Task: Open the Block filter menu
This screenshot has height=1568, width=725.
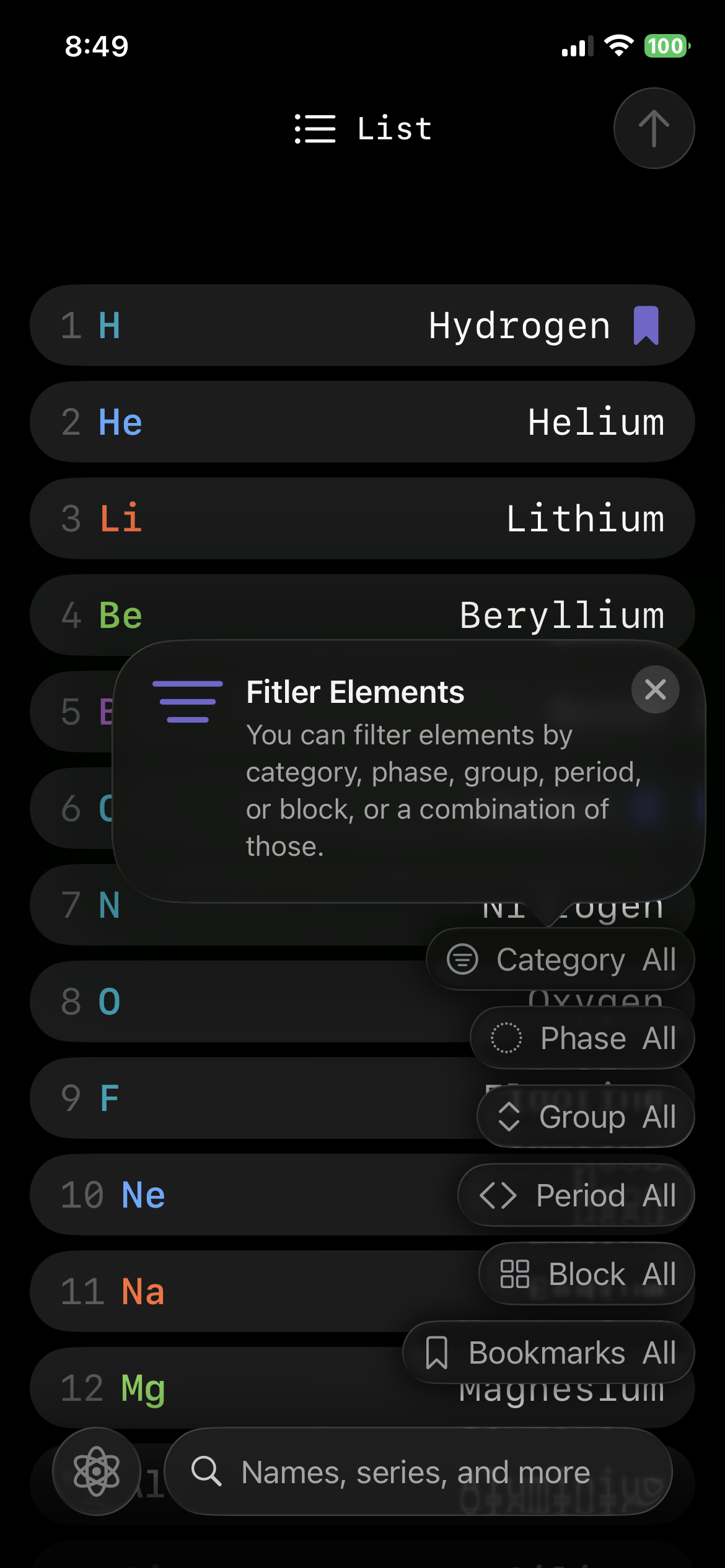Action: click(x=586, y=1274)
